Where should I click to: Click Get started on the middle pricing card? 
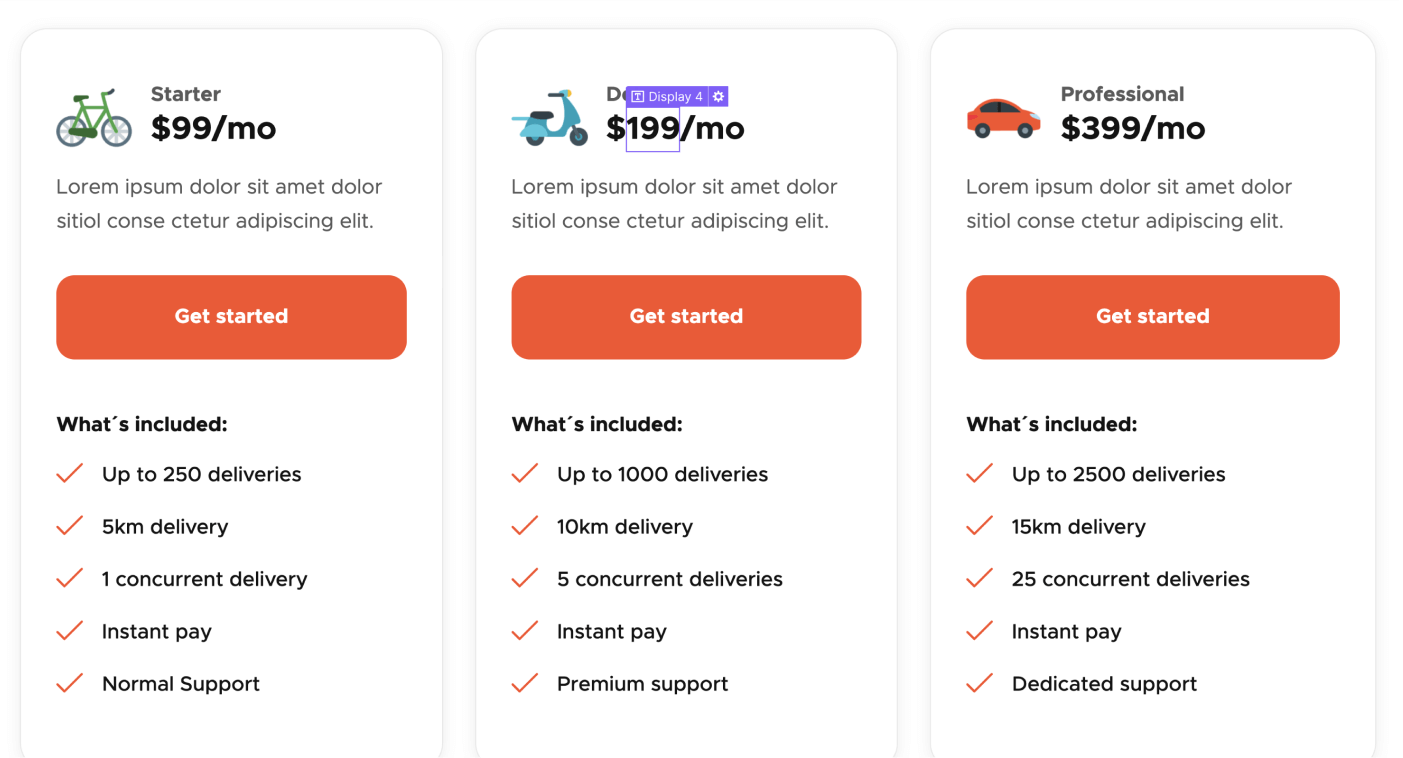click(686, 316)
